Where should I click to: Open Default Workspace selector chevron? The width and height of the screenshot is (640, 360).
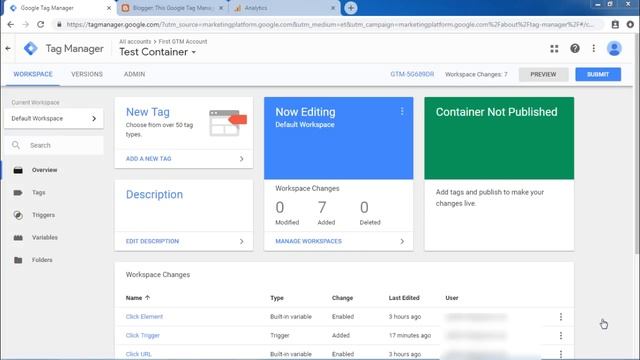[94, 118]
